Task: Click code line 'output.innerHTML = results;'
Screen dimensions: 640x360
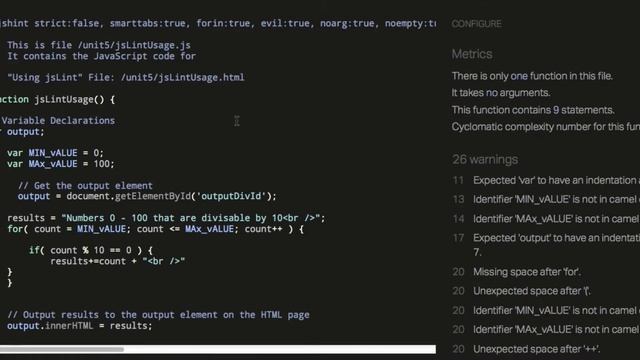Action: [x=80, y=326]
